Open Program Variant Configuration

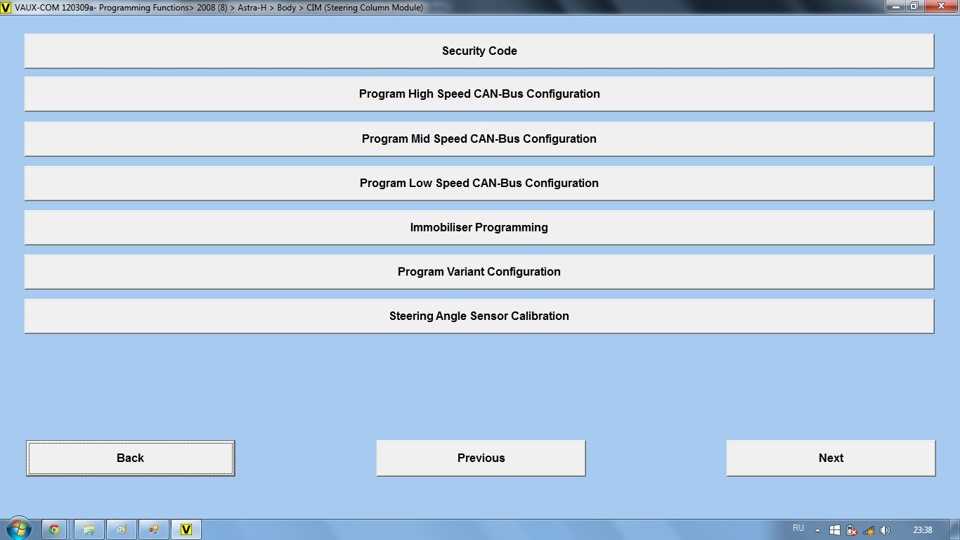tap(479, 272)
